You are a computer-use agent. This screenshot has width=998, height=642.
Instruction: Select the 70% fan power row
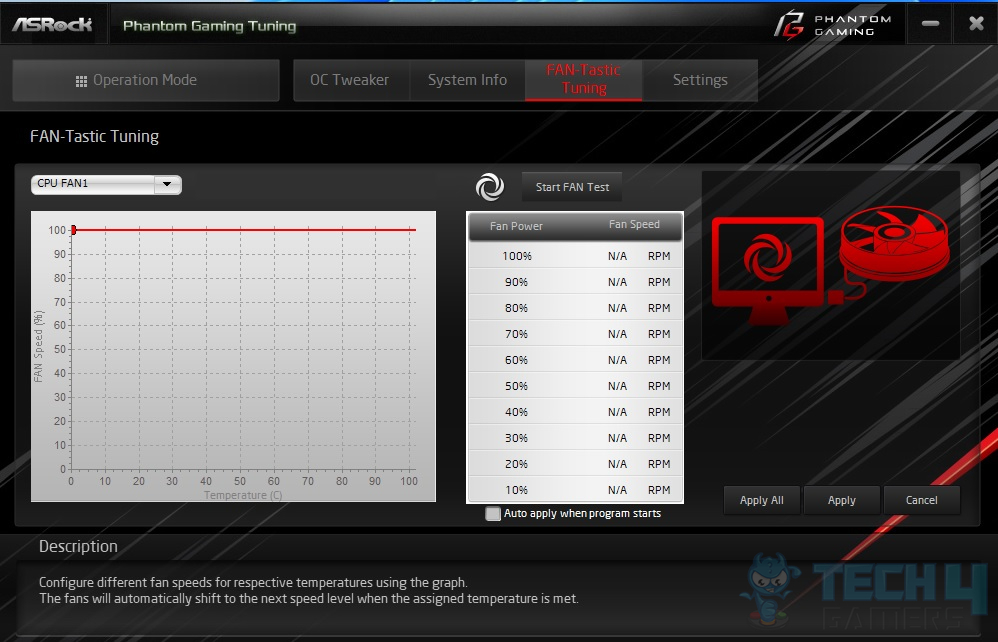[575, 334]
